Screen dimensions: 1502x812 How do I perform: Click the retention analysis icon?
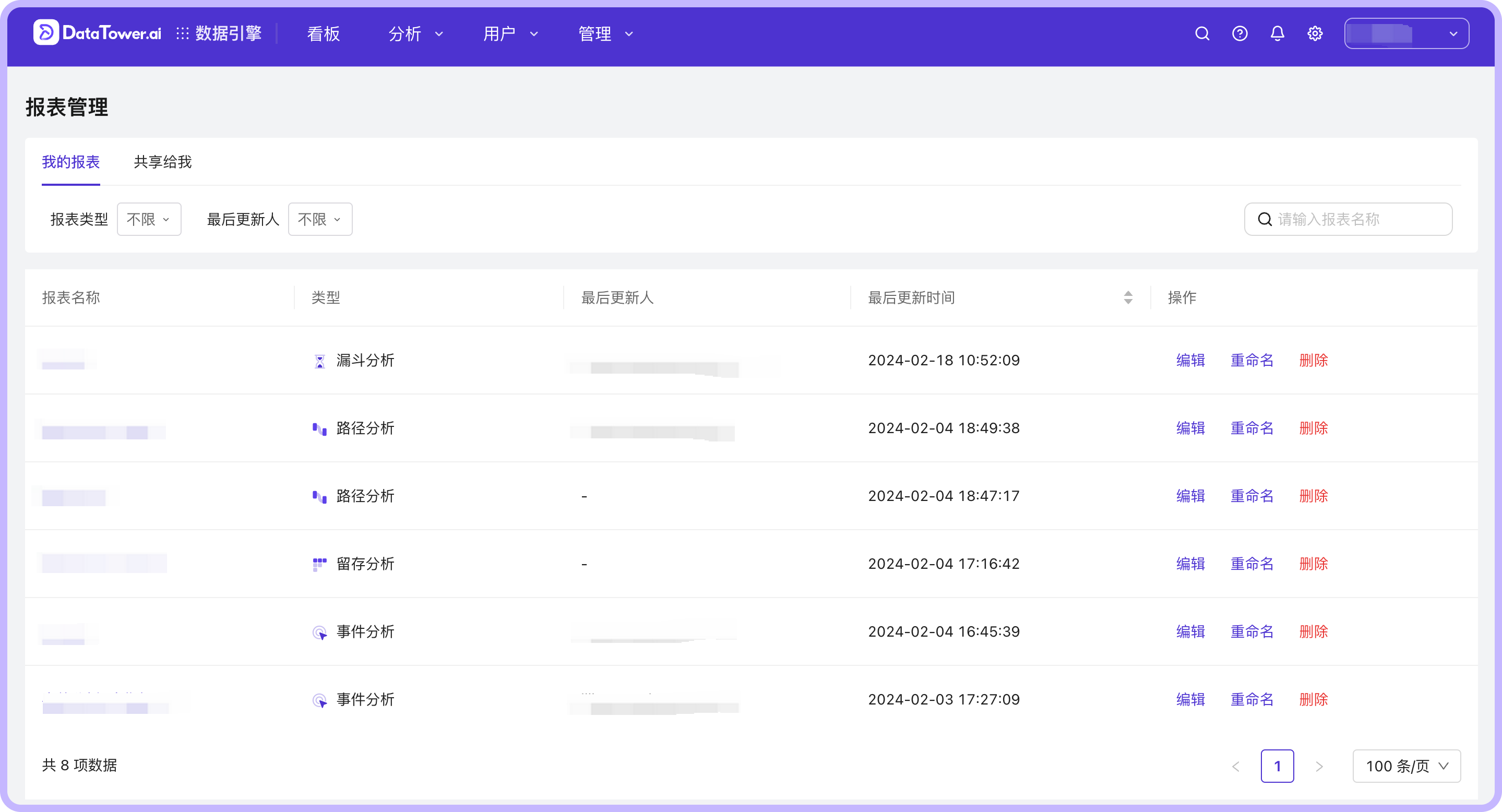coord(320,564)
